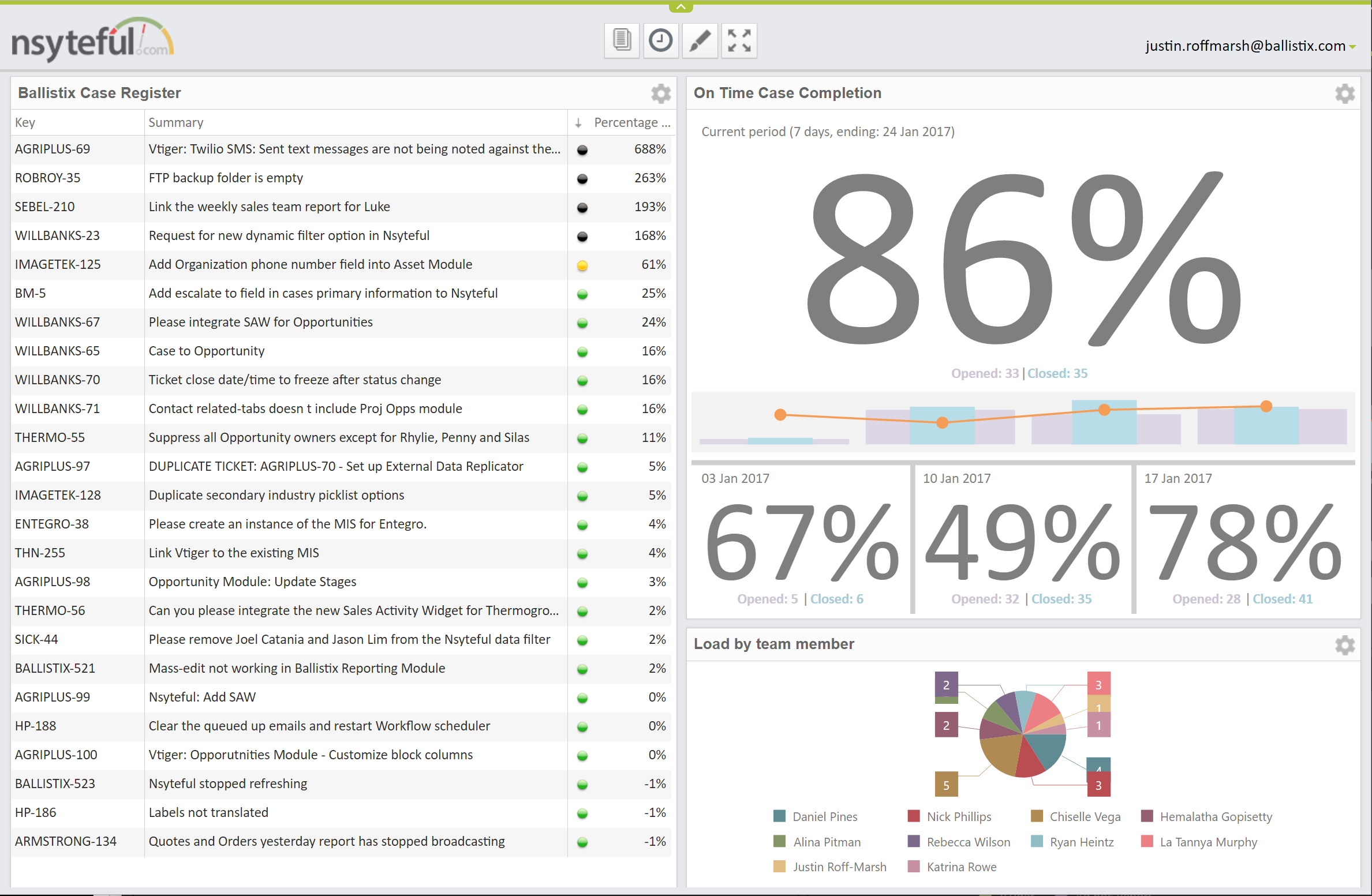Click 'Opened: 33' under current period
Viewport: 1372px width, 896px height.
tap(985, 373)
